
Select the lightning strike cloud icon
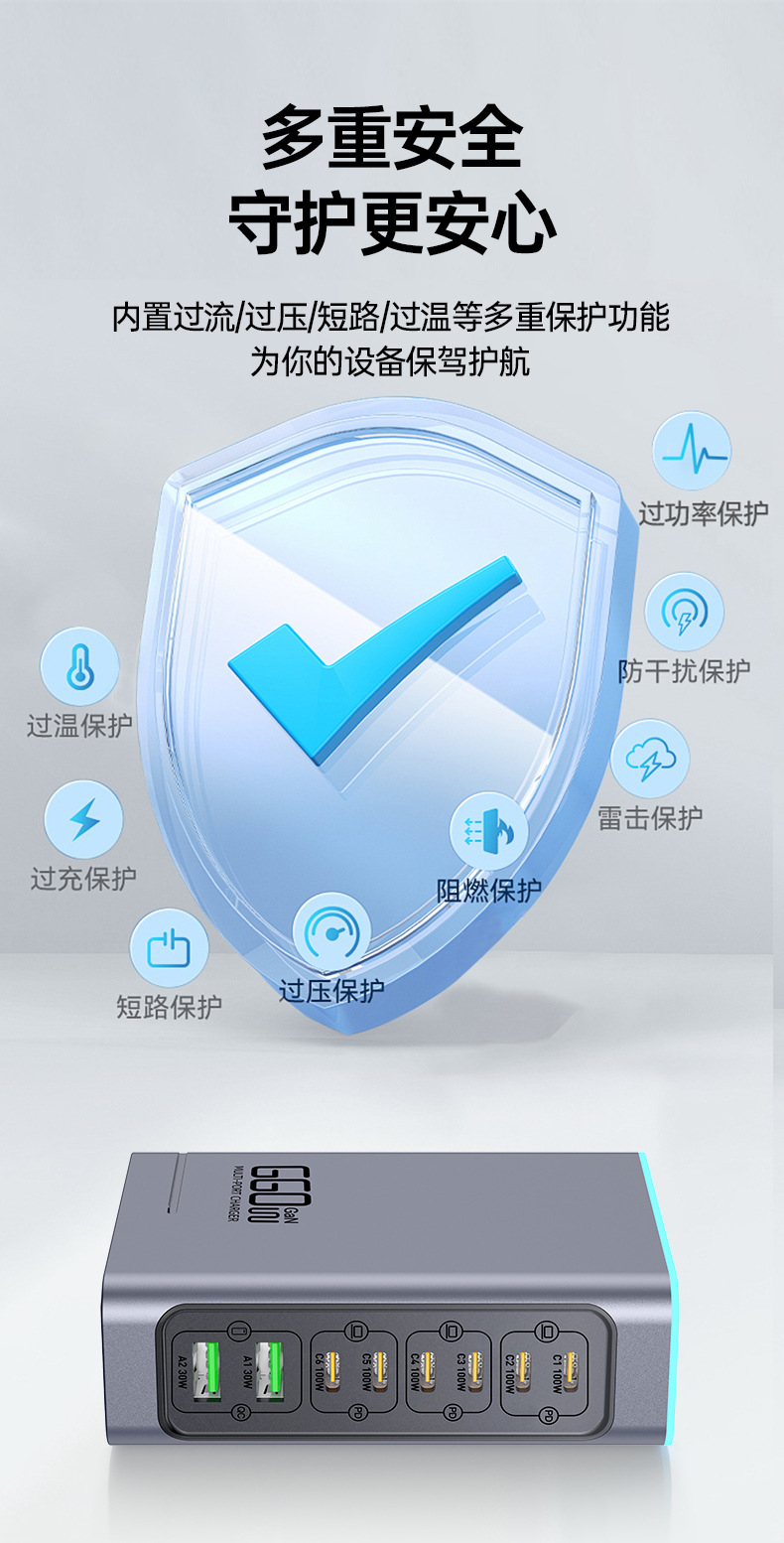point(650,760)
